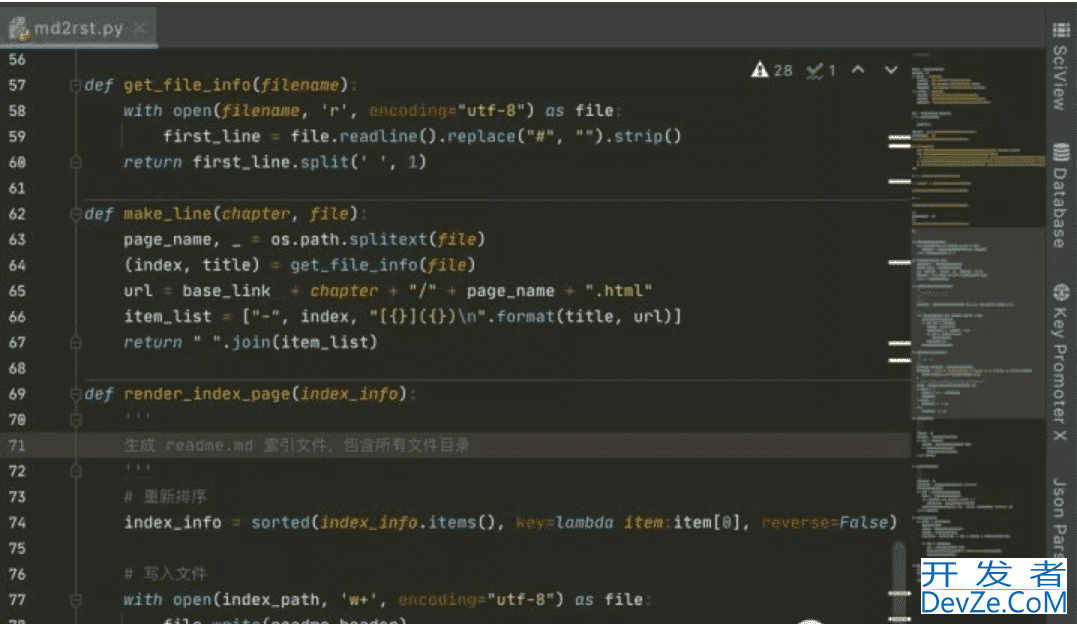Collapse the get_file_info function fold marker
The height and width of the screenshot is (624, 1077).
tap(76, 85)
